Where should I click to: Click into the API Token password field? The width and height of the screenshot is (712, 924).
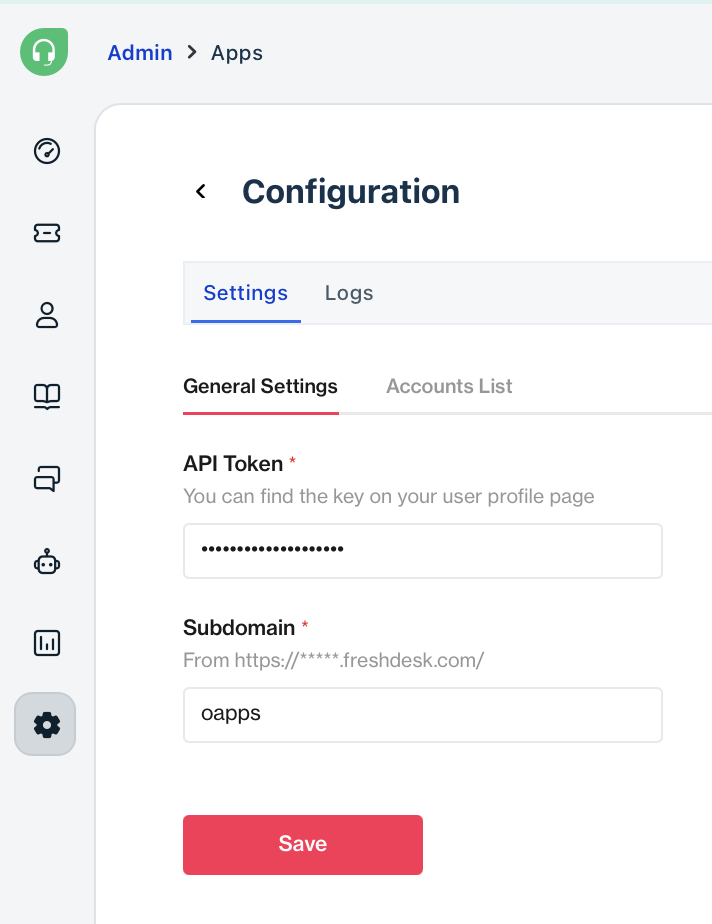423,551
